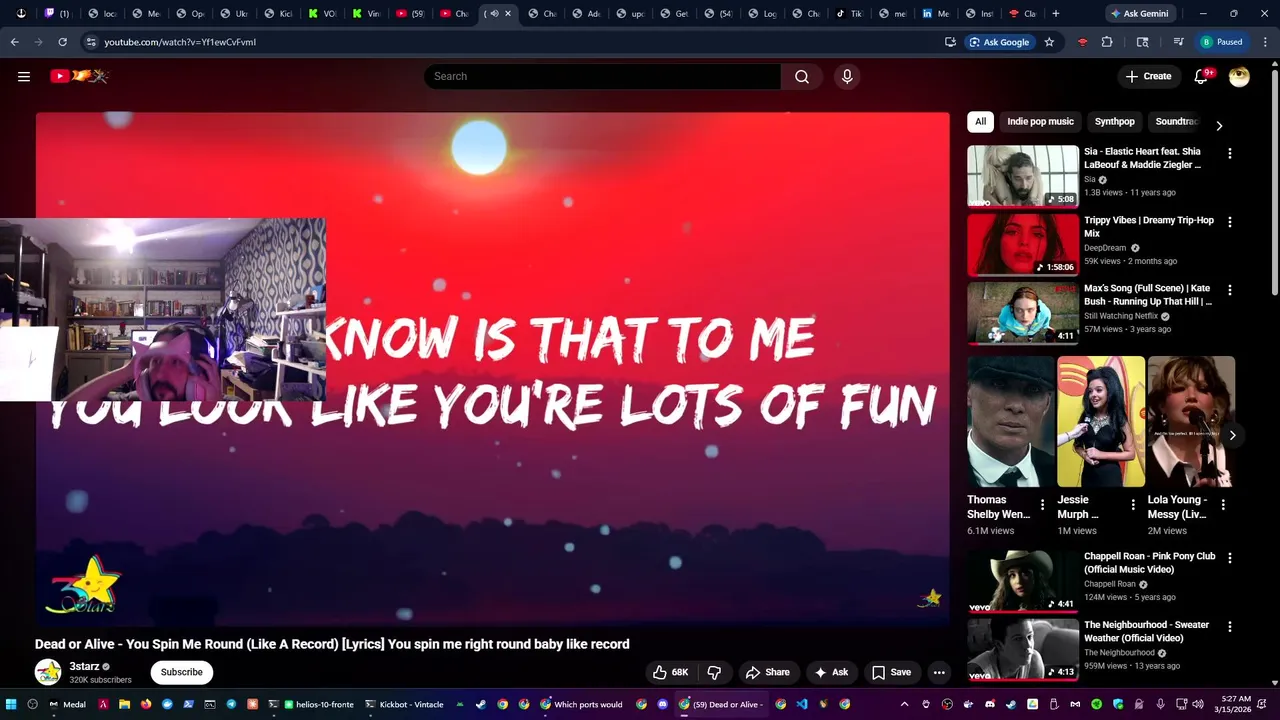
Task: Open the 3starz channel name link
Action: click(x=84, y=666)
